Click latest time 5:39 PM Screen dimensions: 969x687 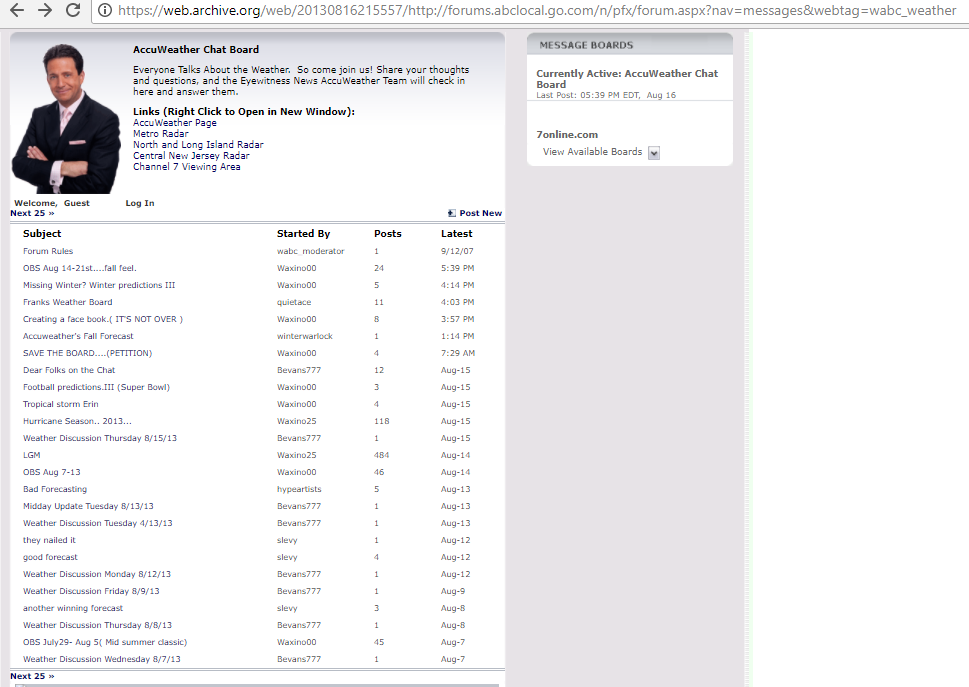pyautogui.click(x=457, y=268)
